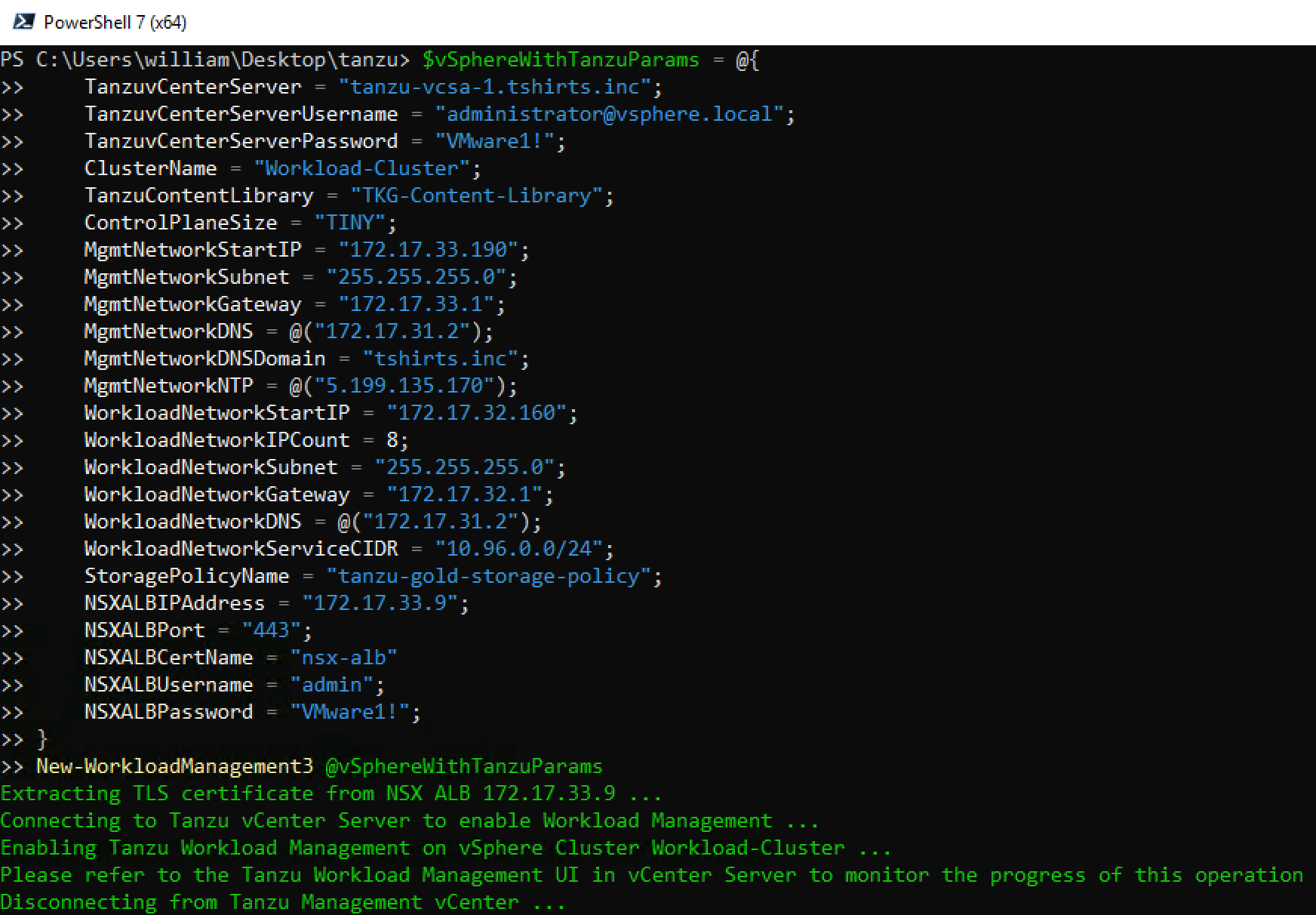Viewport: 1316px width, 915px height.
Task: Click the 'Please refer to the Tanzu Workload Management UI' line
Action: pos(652,875)
